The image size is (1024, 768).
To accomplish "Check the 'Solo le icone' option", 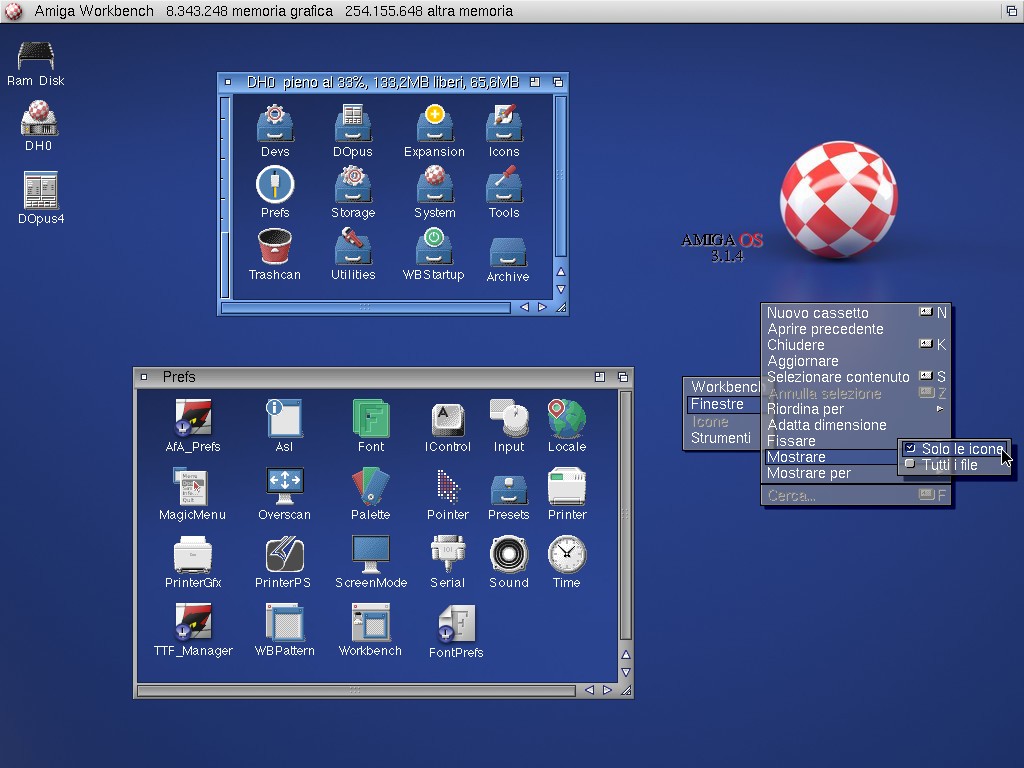I will tap(960, 449).
